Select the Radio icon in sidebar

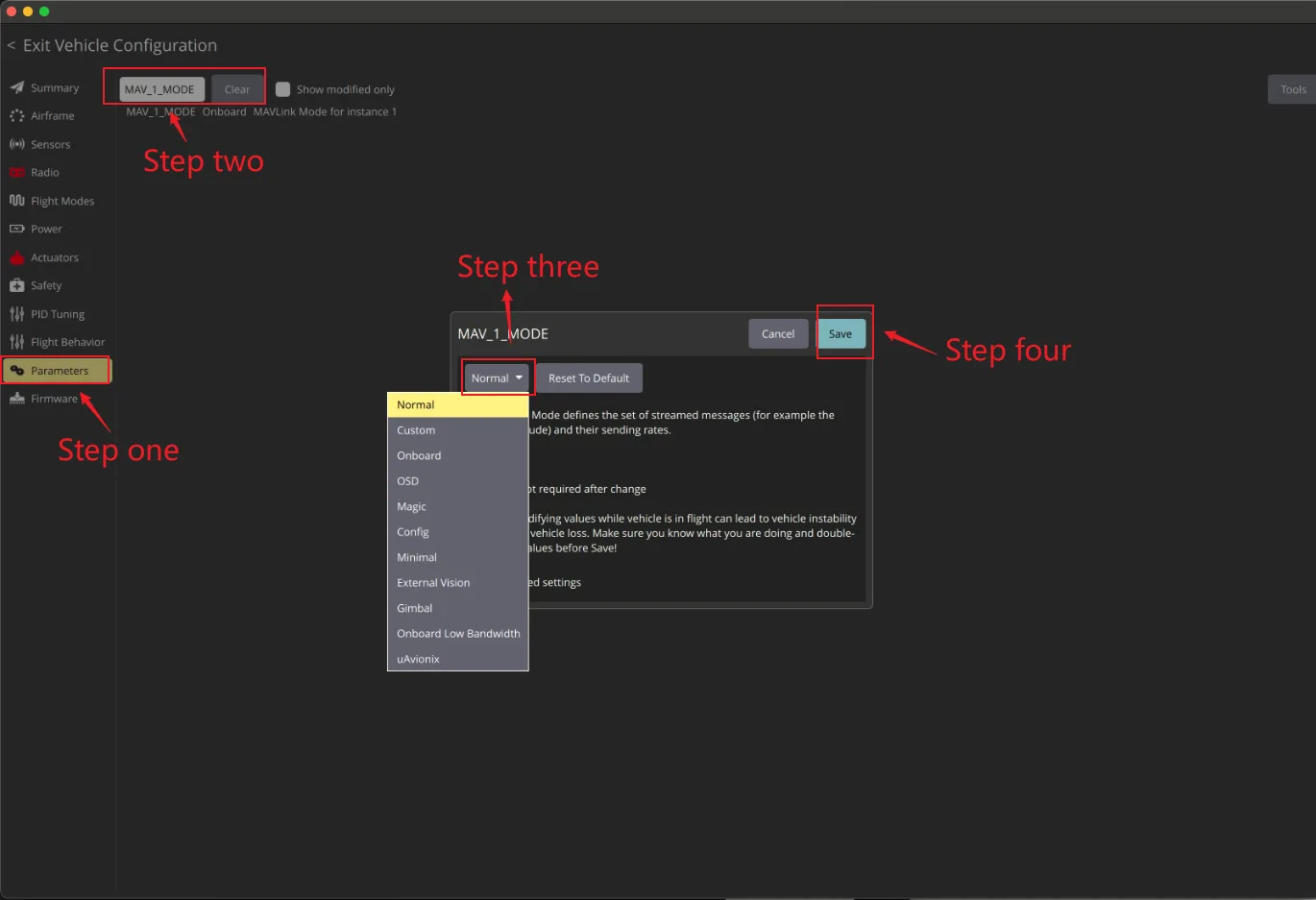pos(17,173)
